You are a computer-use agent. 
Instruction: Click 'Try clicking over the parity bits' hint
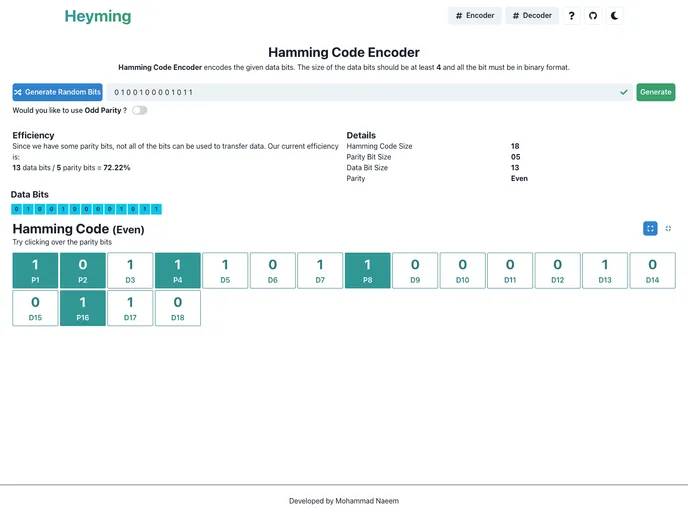(62, 242)
